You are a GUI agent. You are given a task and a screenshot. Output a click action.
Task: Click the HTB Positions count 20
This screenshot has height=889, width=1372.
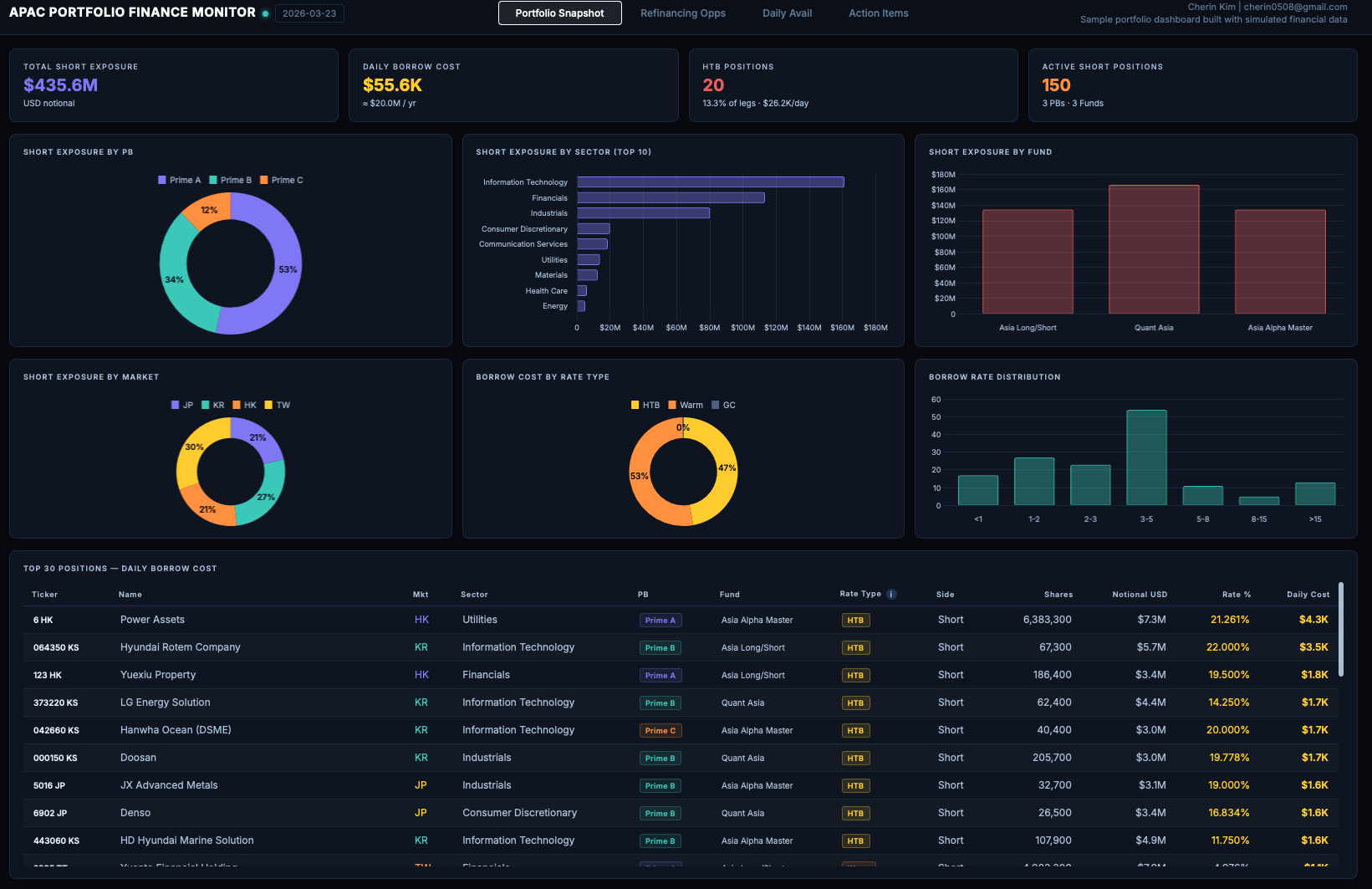click(713, 85)
